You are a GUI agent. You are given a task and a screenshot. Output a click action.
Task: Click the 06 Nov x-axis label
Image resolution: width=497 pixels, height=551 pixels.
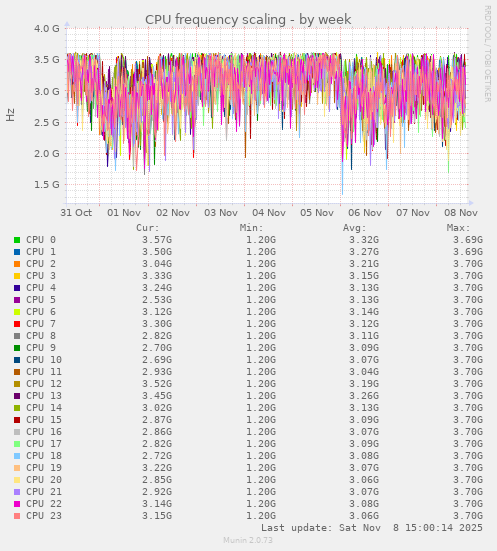tap(365, 213)
